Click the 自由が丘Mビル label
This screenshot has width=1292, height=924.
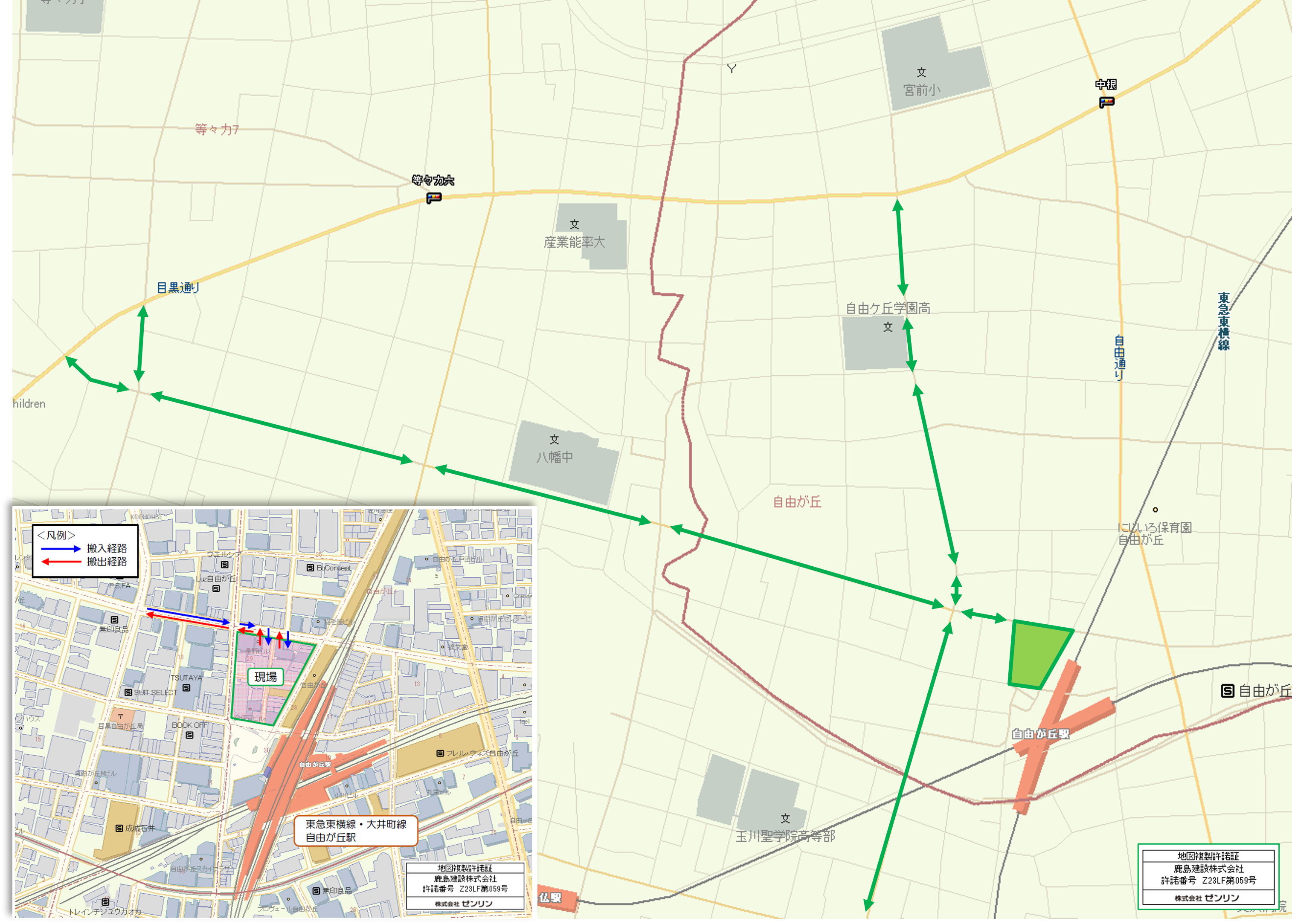click(x=96, y=774)
